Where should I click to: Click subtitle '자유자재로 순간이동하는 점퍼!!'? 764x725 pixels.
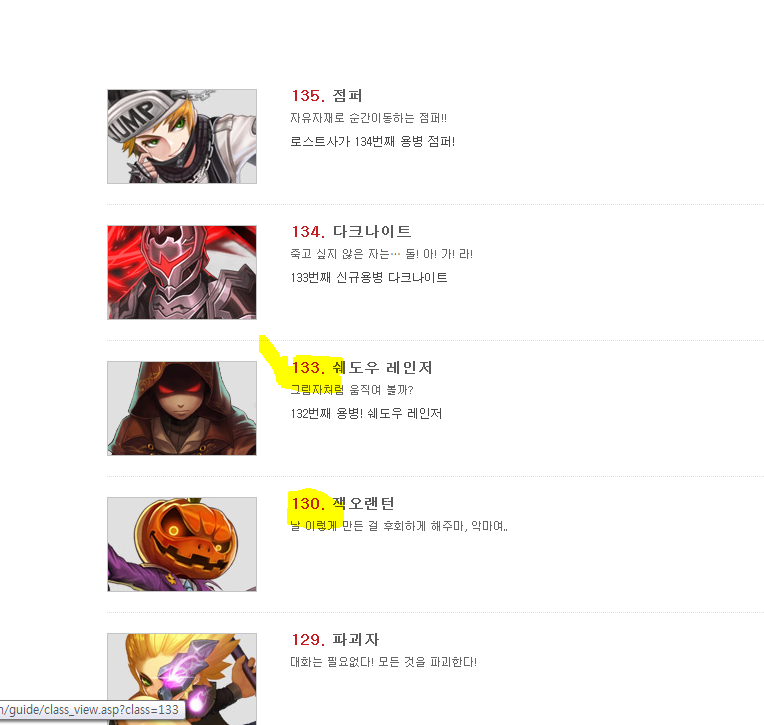click(x=368, y=118)
